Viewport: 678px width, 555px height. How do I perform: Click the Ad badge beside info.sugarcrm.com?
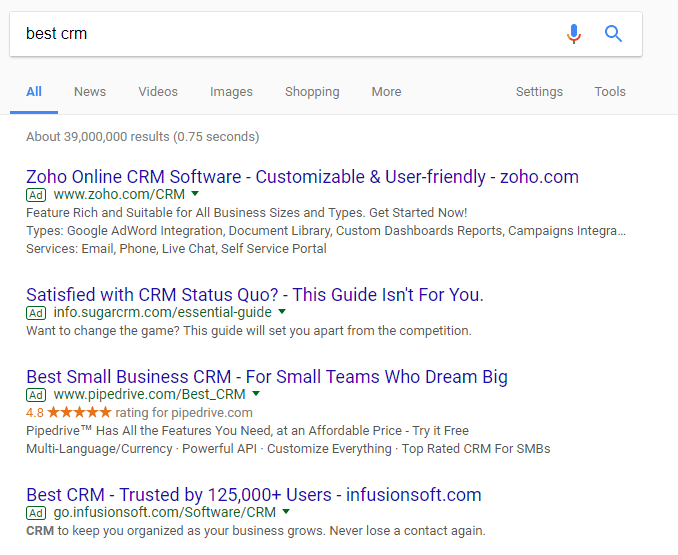coord(36,312)
